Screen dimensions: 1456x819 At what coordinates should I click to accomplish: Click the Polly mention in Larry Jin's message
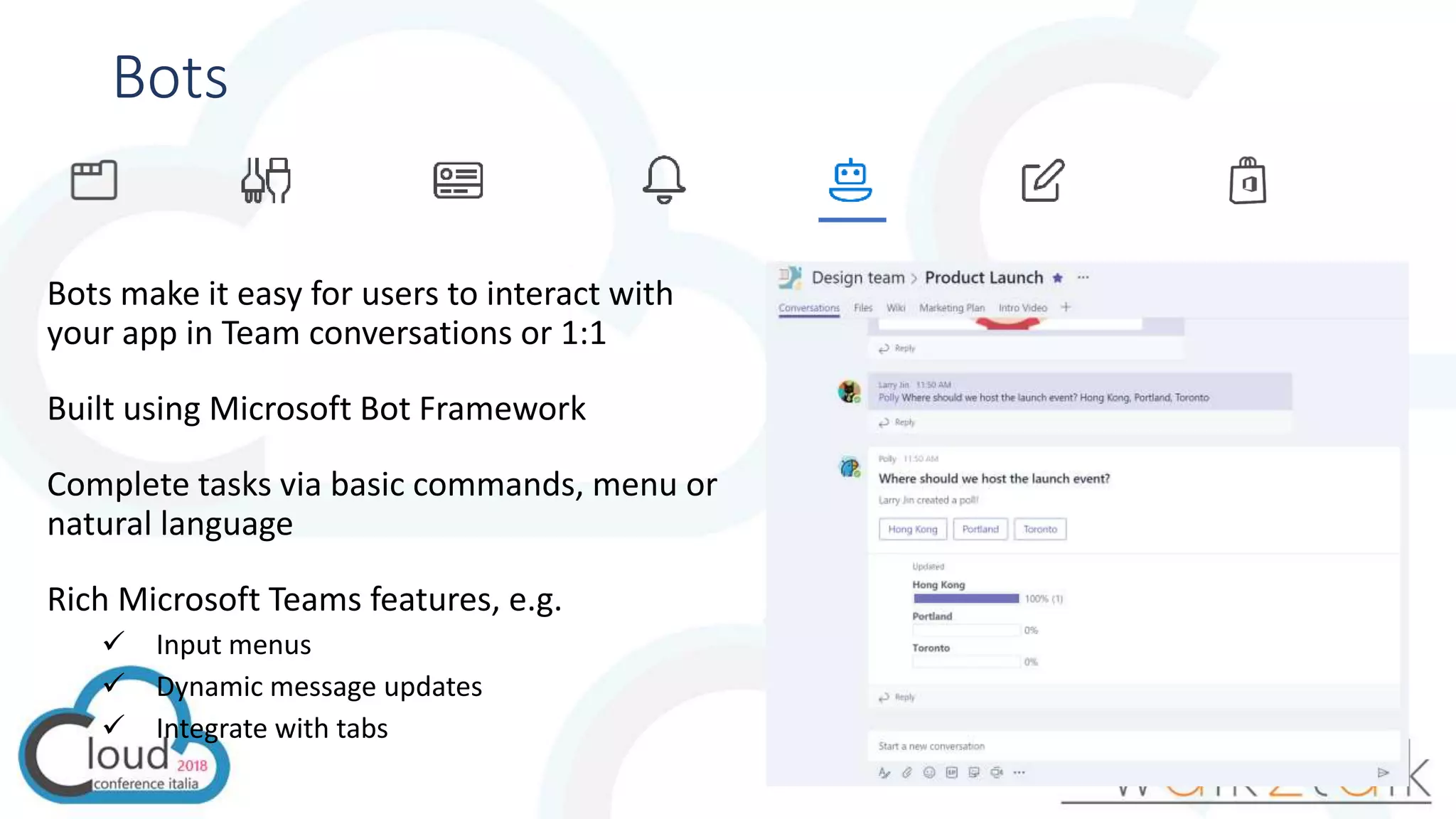tap(888, 397)
